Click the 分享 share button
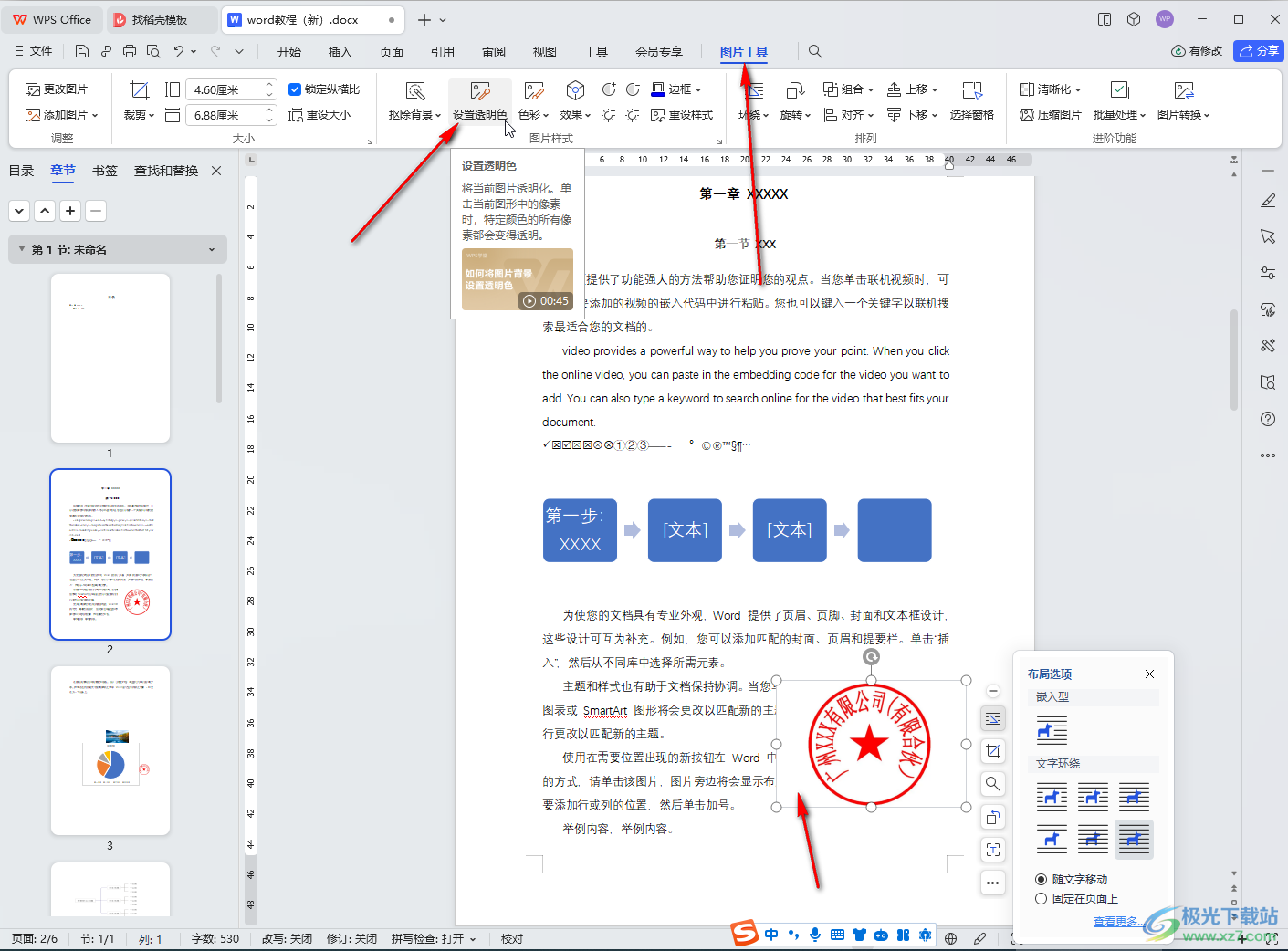The image size is (1288, 951). click(x=1259, y=51)
